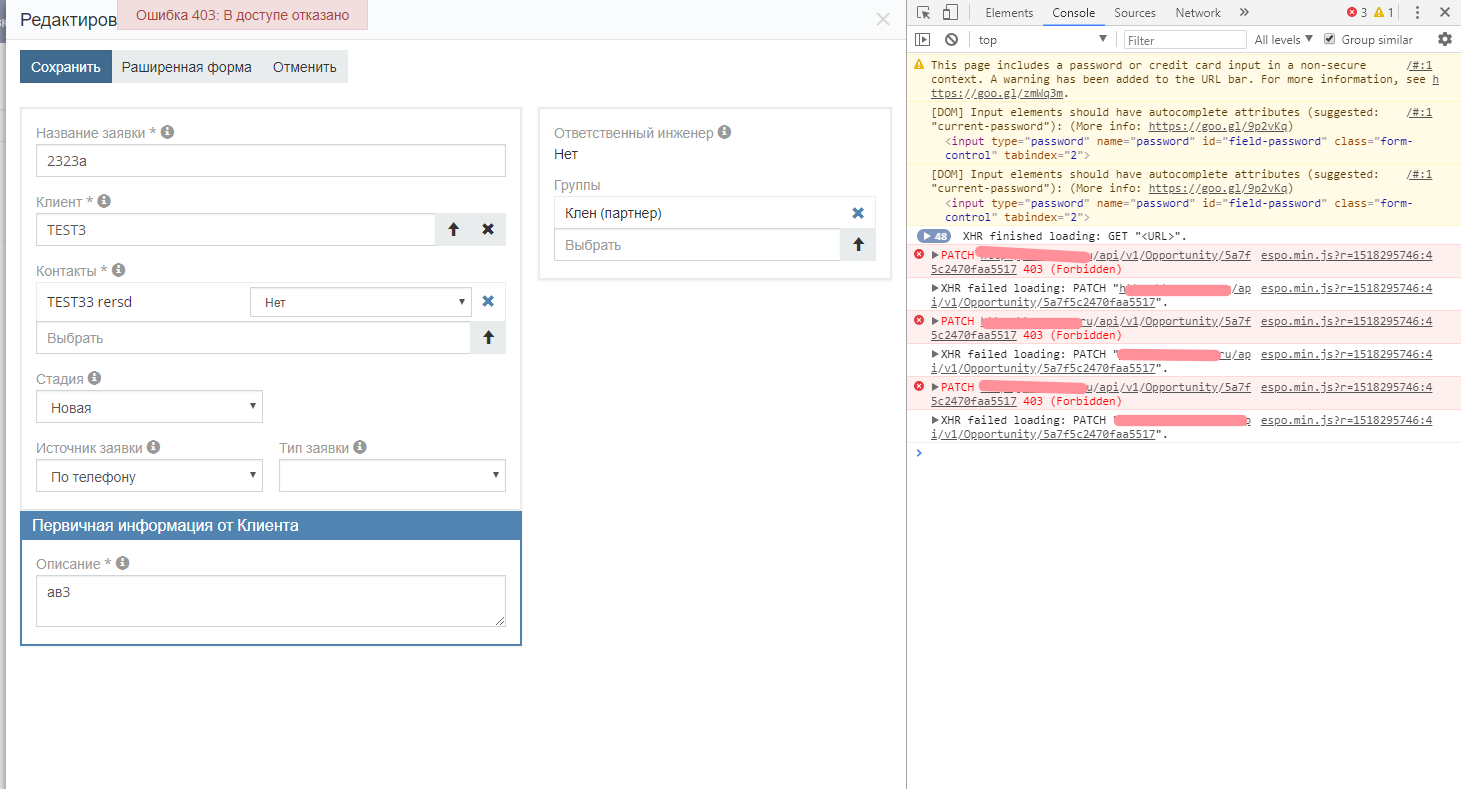This screenshot has height=789, width=1461.
Task: Toggle the Group similar checkbox
Action: (1329, 40)
